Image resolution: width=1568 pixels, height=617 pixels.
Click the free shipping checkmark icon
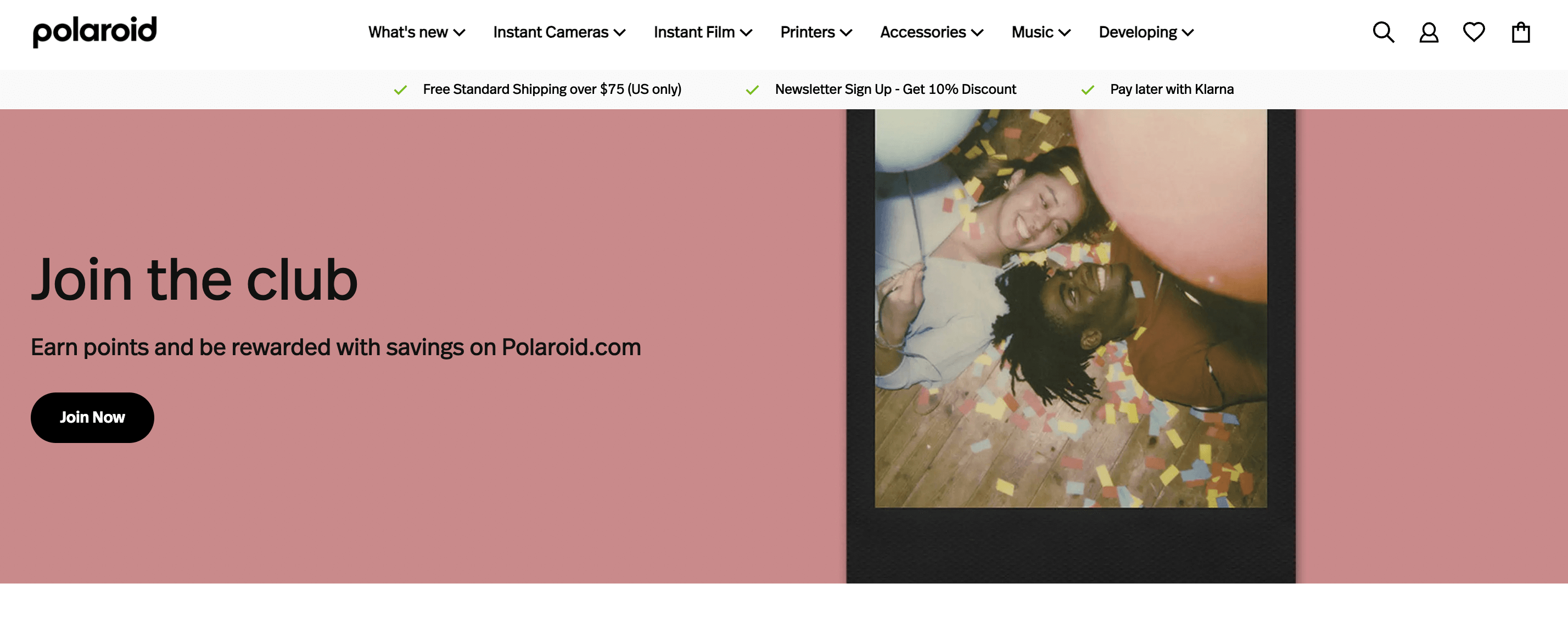(x=401, y=89)
